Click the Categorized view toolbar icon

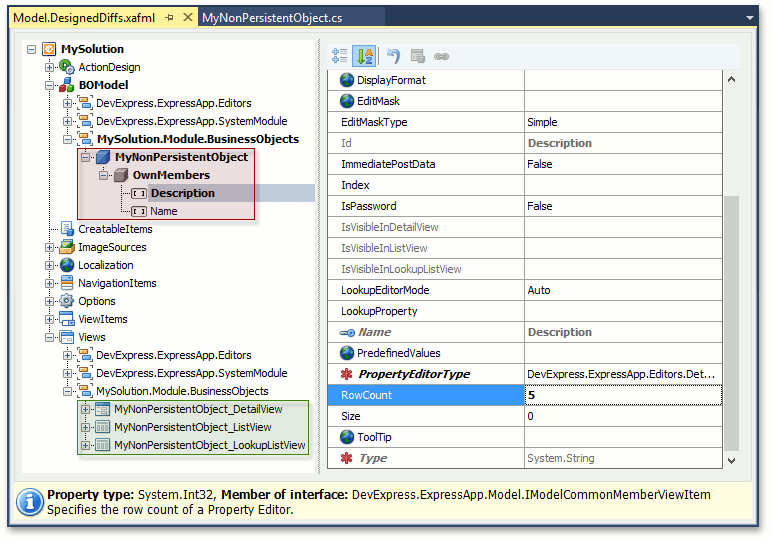point(340,56)
